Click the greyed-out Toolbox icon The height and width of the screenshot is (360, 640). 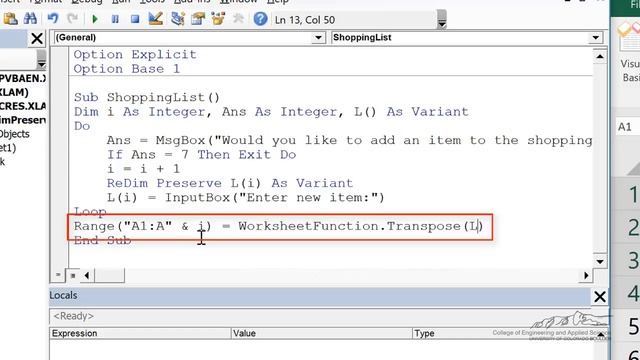coord(238,19)
